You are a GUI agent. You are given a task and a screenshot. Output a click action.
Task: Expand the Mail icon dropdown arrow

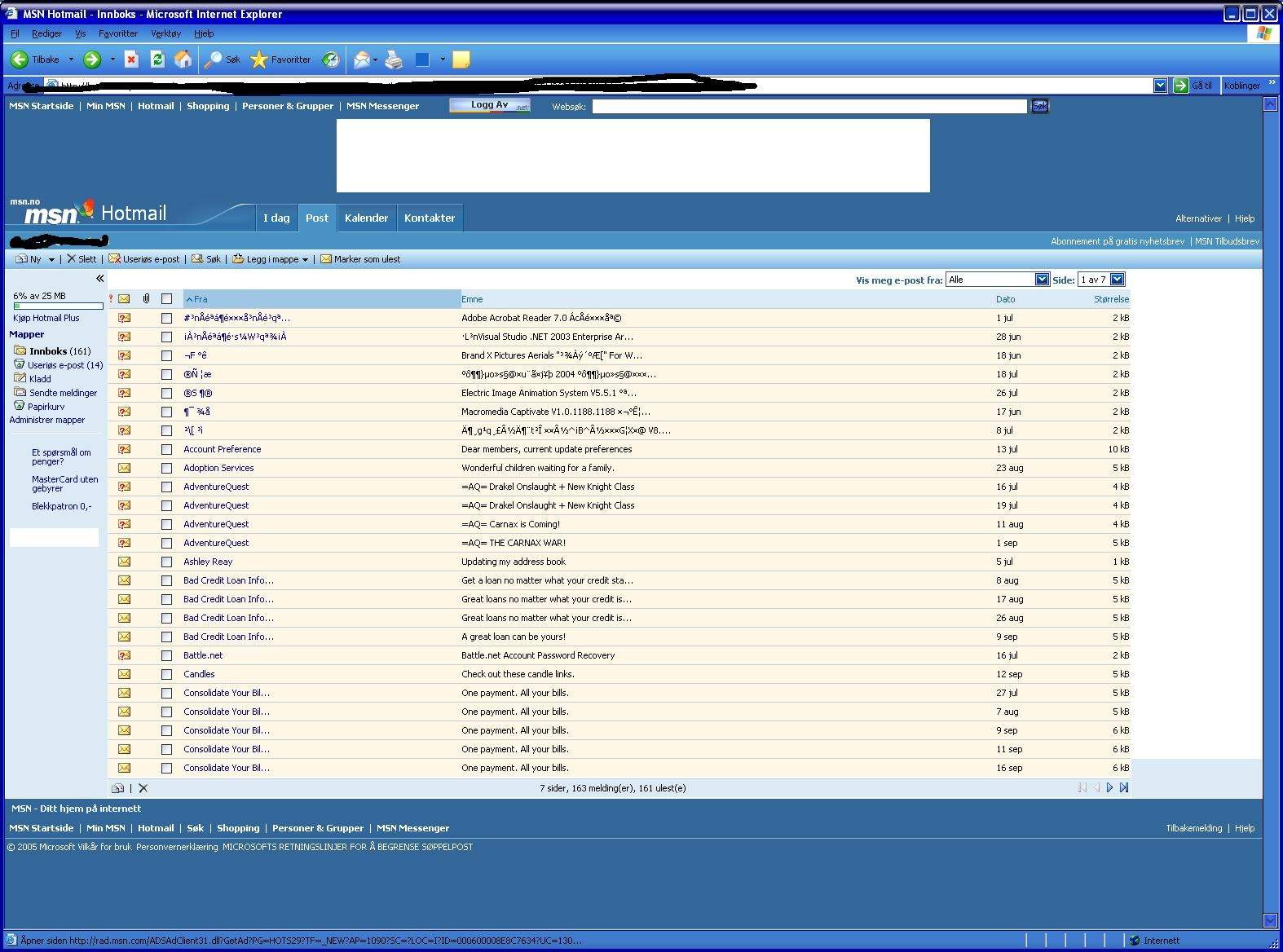pos(375,59)
